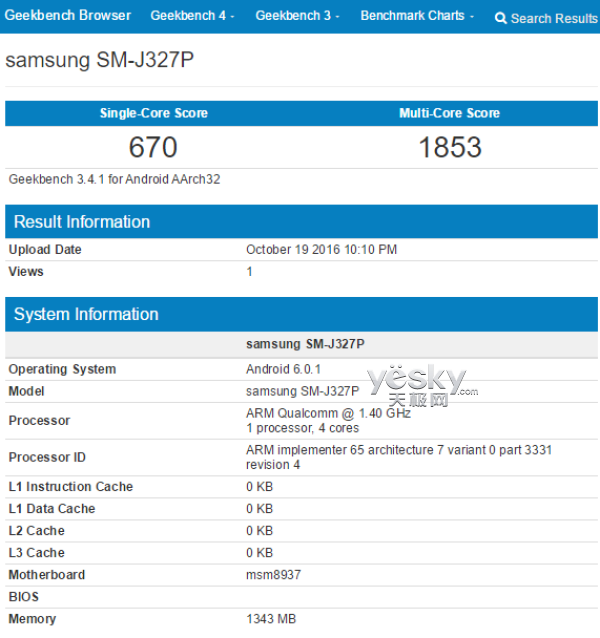600x638 pixels.
Task: Click the Memory label
Action: tap(32, 619)
